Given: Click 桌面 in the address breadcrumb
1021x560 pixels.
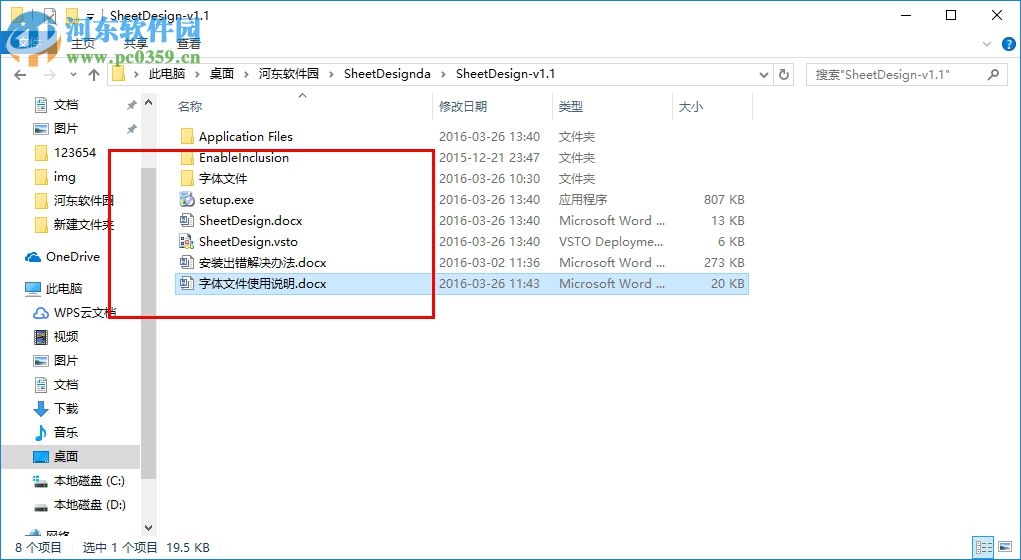Looking at the screenshot, I should point(222,74).
